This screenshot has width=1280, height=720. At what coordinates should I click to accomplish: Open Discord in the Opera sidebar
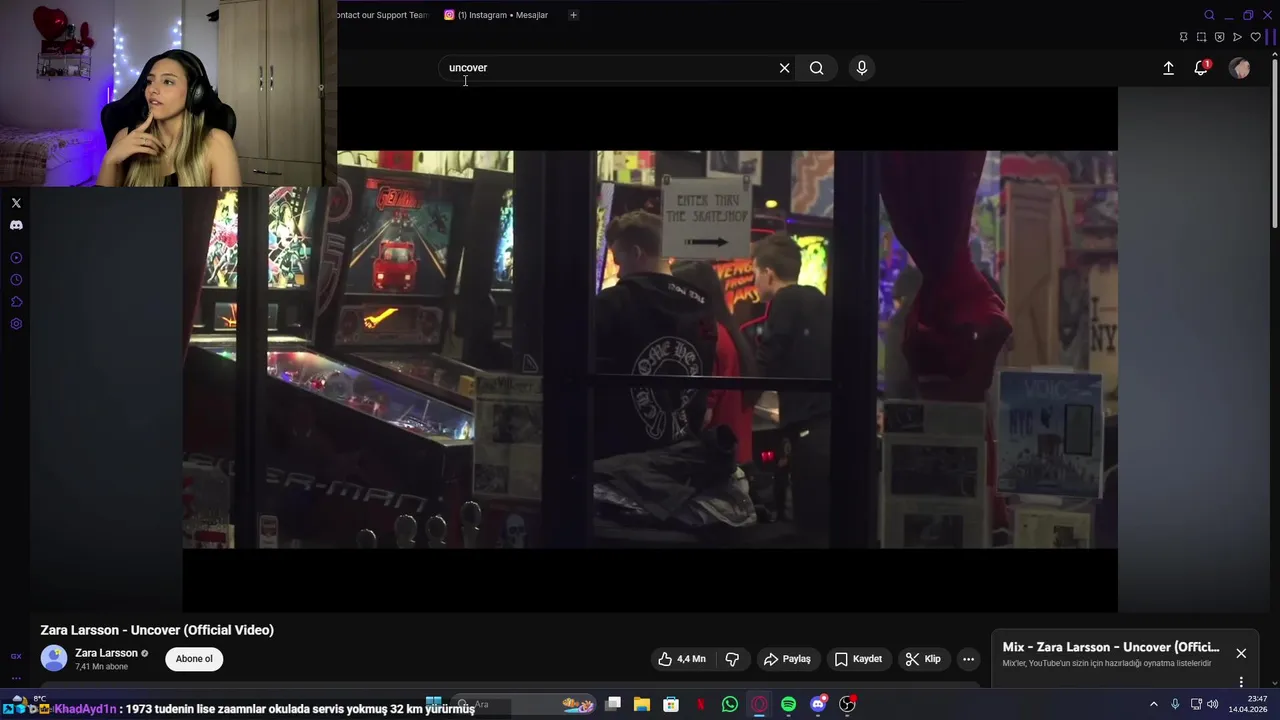(16, 225)
